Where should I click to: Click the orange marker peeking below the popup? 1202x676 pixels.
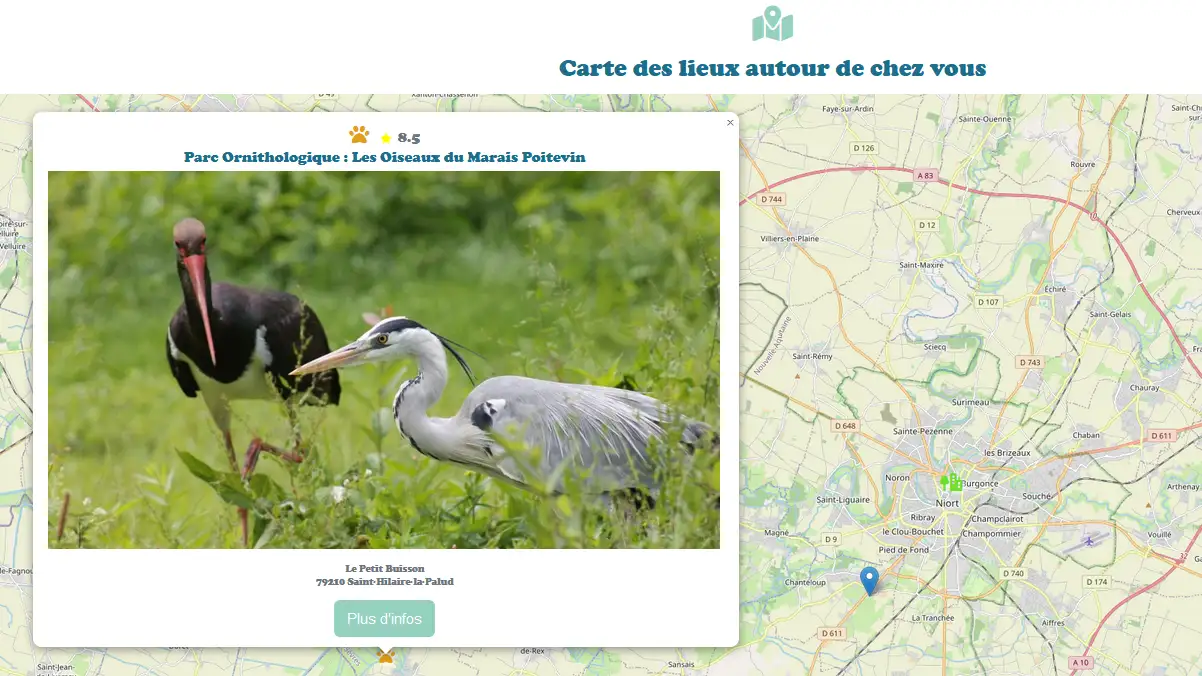[385, 657]
